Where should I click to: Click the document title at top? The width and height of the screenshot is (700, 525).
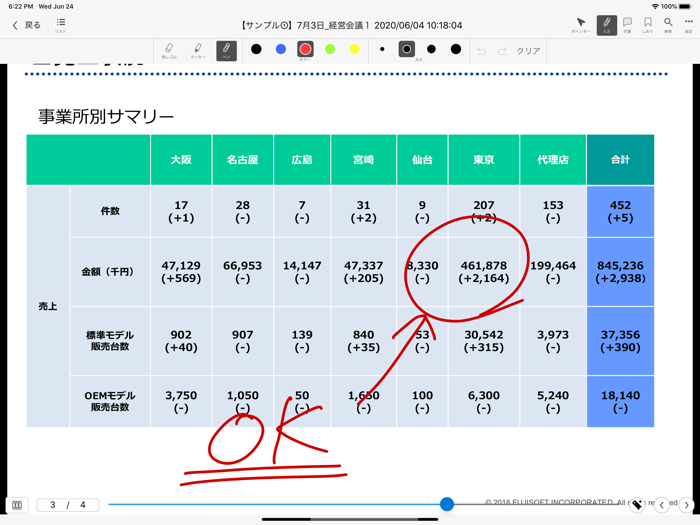click(x=351, y=25)
